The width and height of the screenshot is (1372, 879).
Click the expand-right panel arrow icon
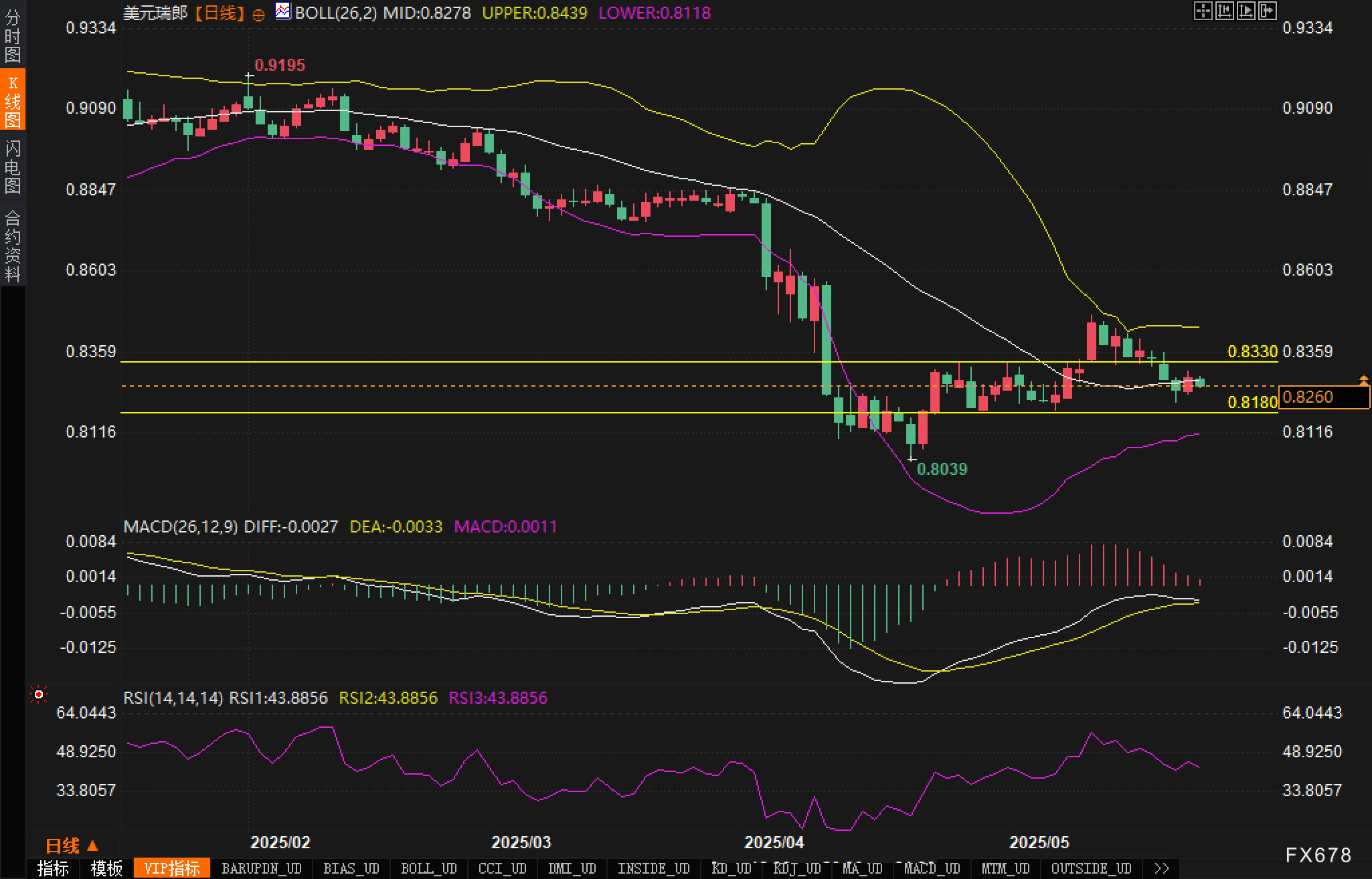click(1267, 11)
